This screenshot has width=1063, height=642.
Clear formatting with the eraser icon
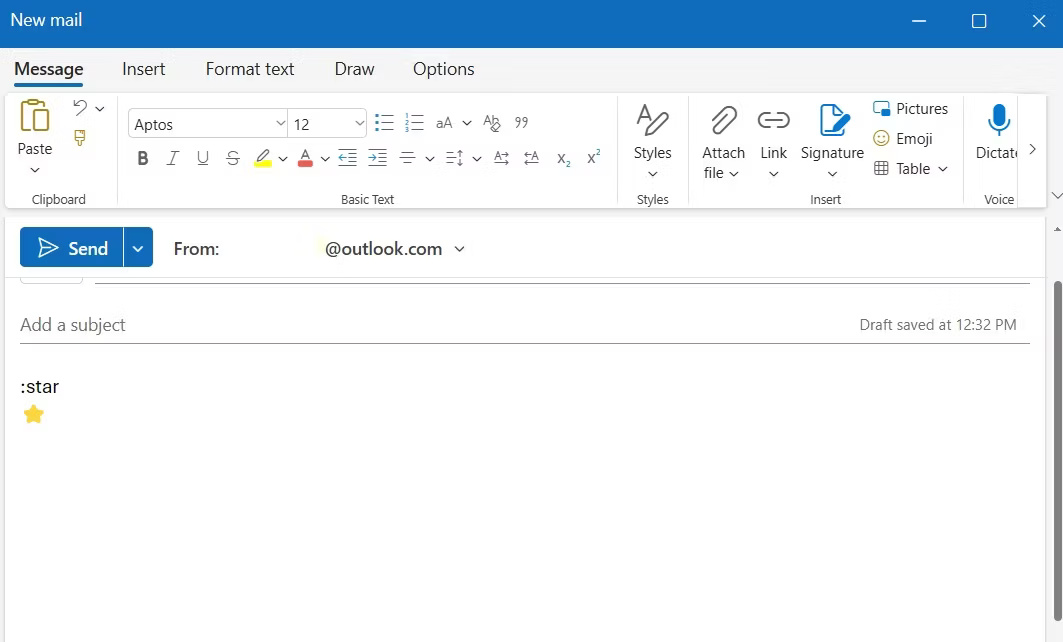[492, 123]
